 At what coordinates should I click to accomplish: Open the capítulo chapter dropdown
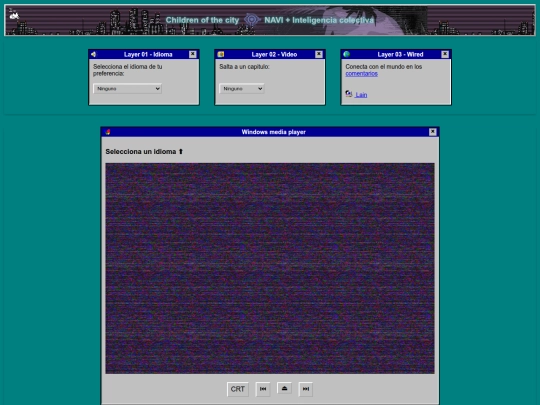(242, 89)
